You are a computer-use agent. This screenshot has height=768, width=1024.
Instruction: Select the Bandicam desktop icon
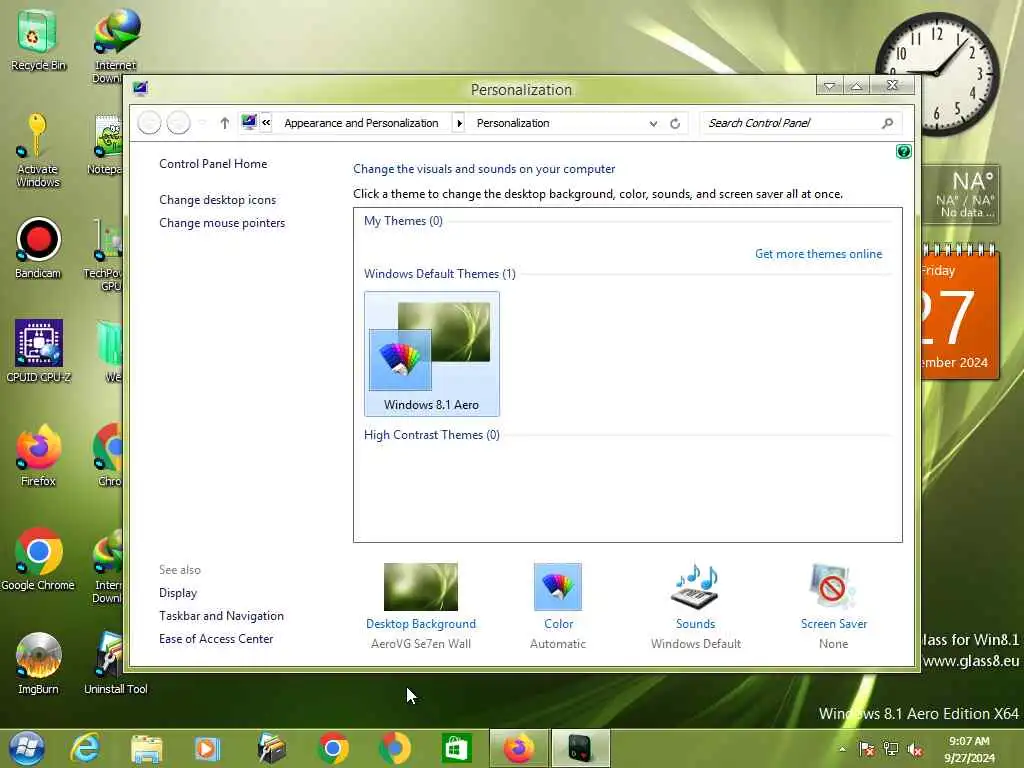click(37, 248)
